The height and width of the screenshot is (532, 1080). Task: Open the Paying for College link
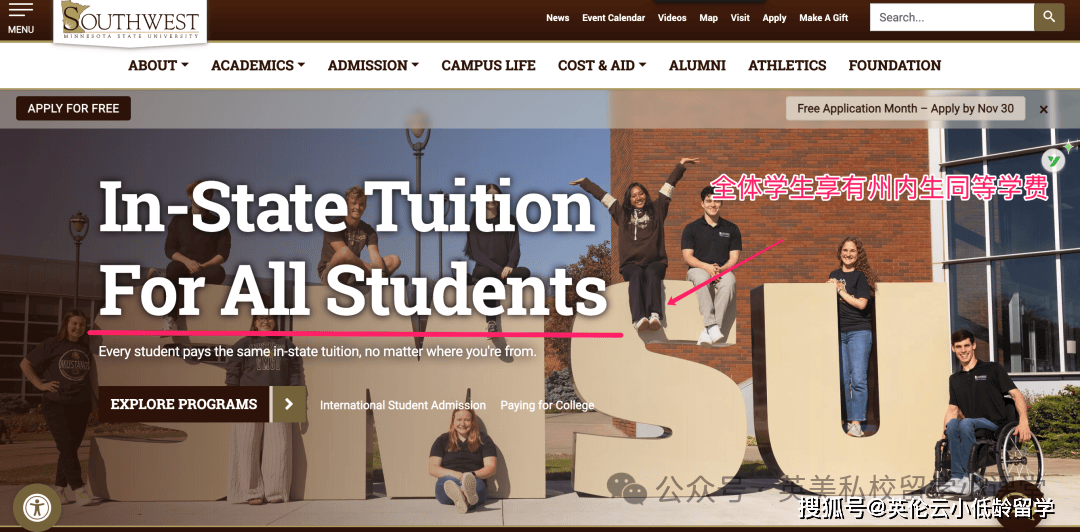pos(548,405)
